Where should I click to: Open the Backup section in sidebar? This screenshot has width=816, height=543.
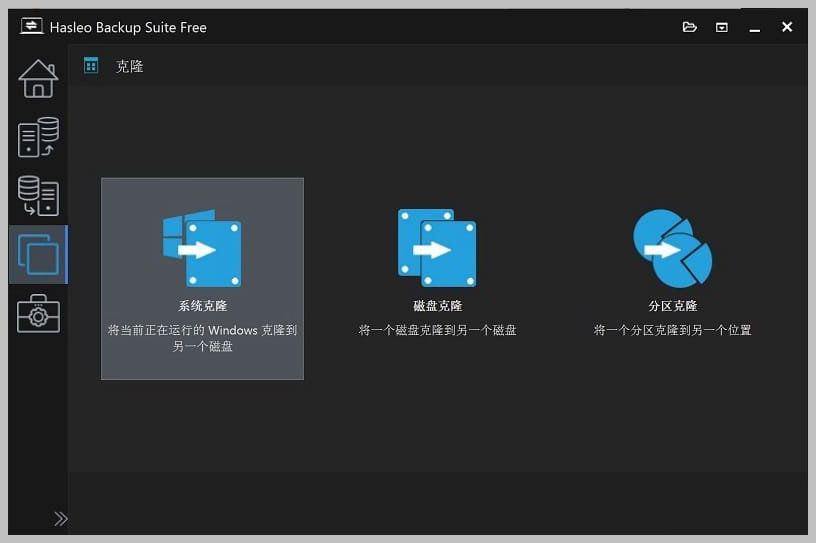point(38,137)
